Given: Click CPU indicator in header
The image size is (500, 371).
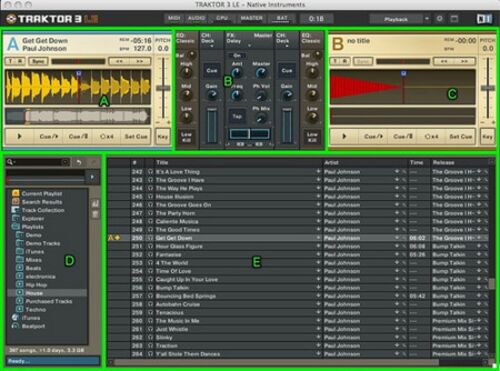Looking at the screenshot, I should (x=222, y=18).
